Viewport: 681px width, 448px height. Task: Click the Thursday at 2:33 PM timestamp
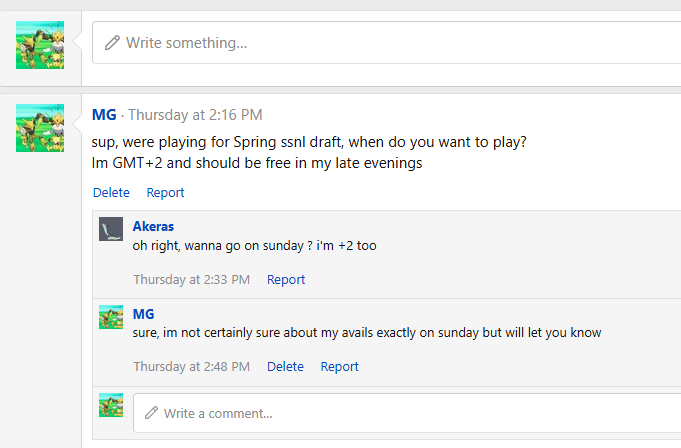(x=192, y=280)
